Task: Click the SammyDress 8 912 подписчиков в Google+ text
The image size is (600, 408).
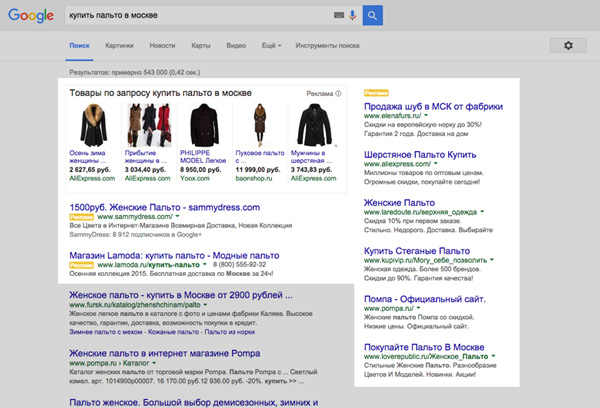Action: click(x=135, y=235)
